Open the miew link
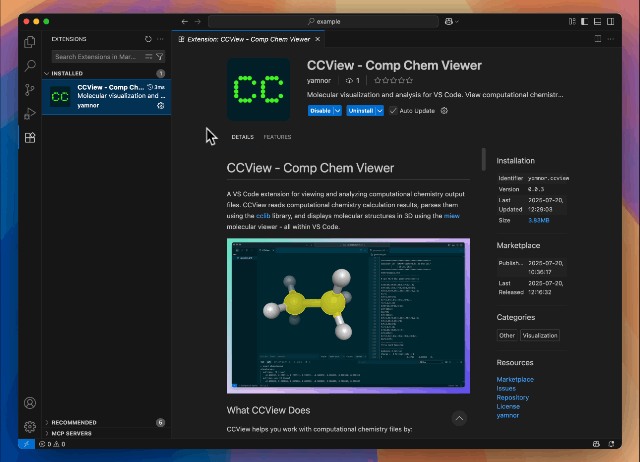640x462 pixels. tap(451, 216)
